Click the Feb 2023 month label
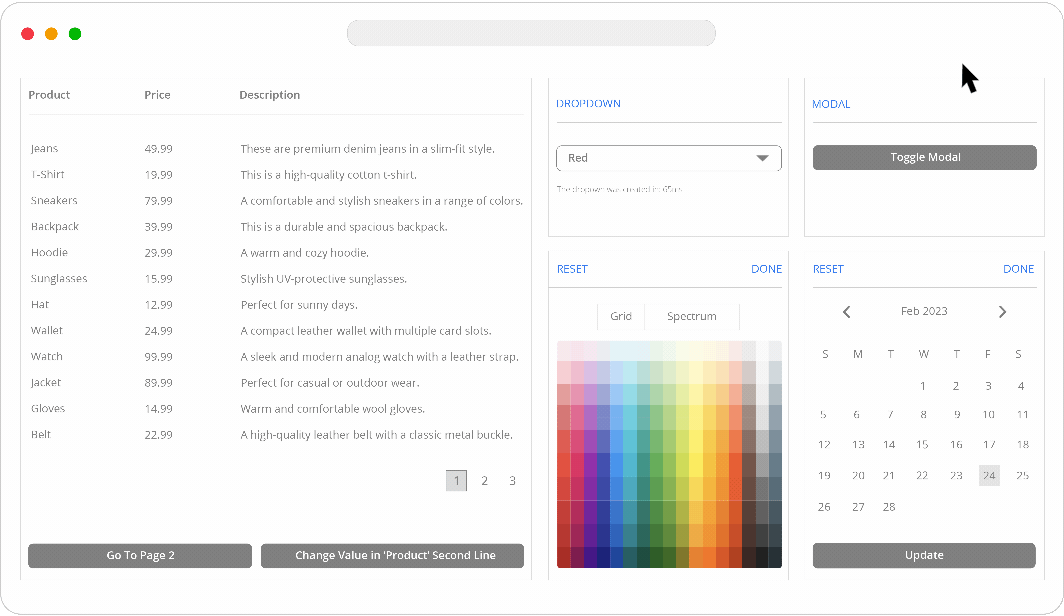Viewport: 1064px width, 616px height. 924,311
